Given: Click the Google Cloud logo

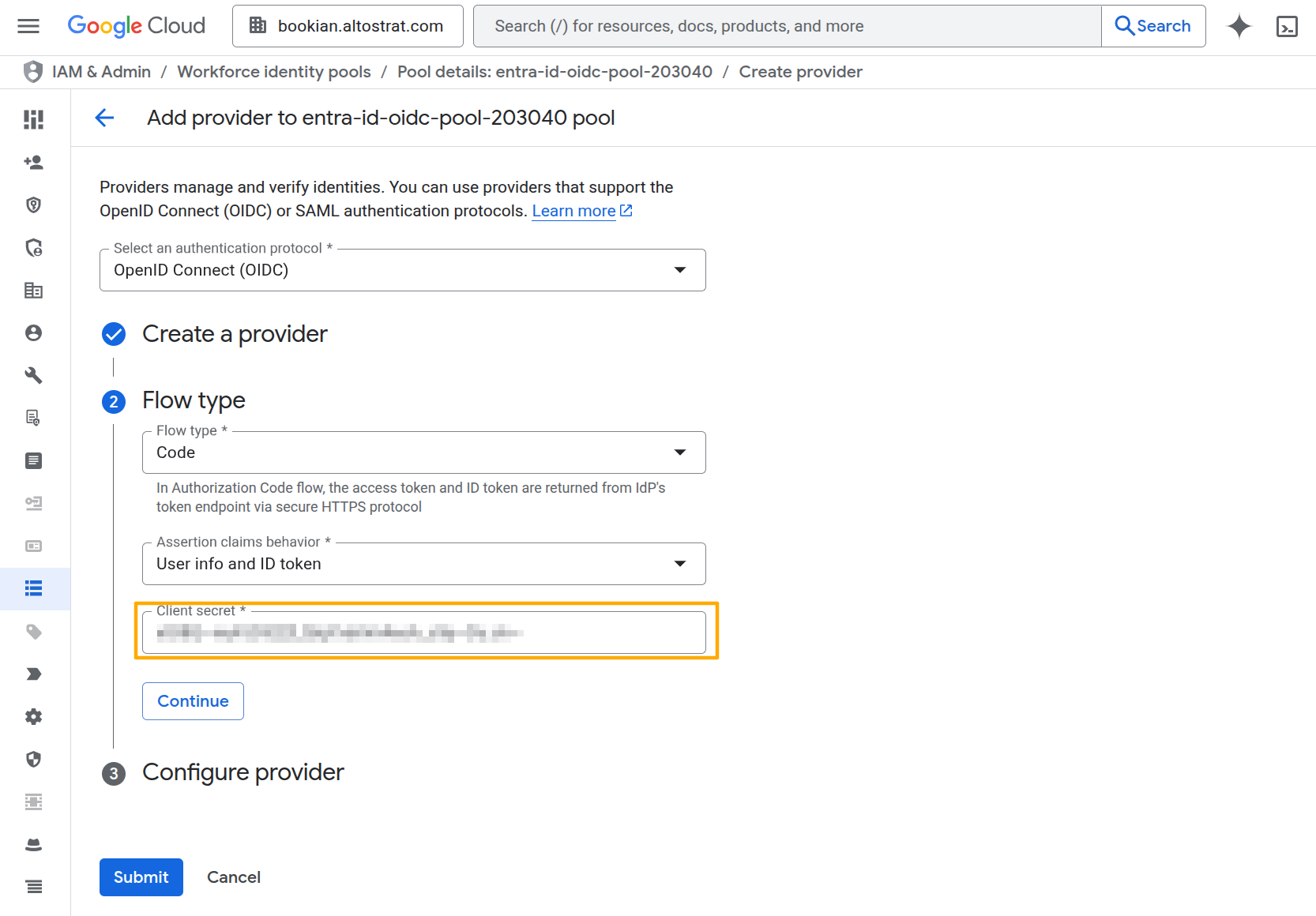Looking at the screenshot, I should tap(135, 25).
